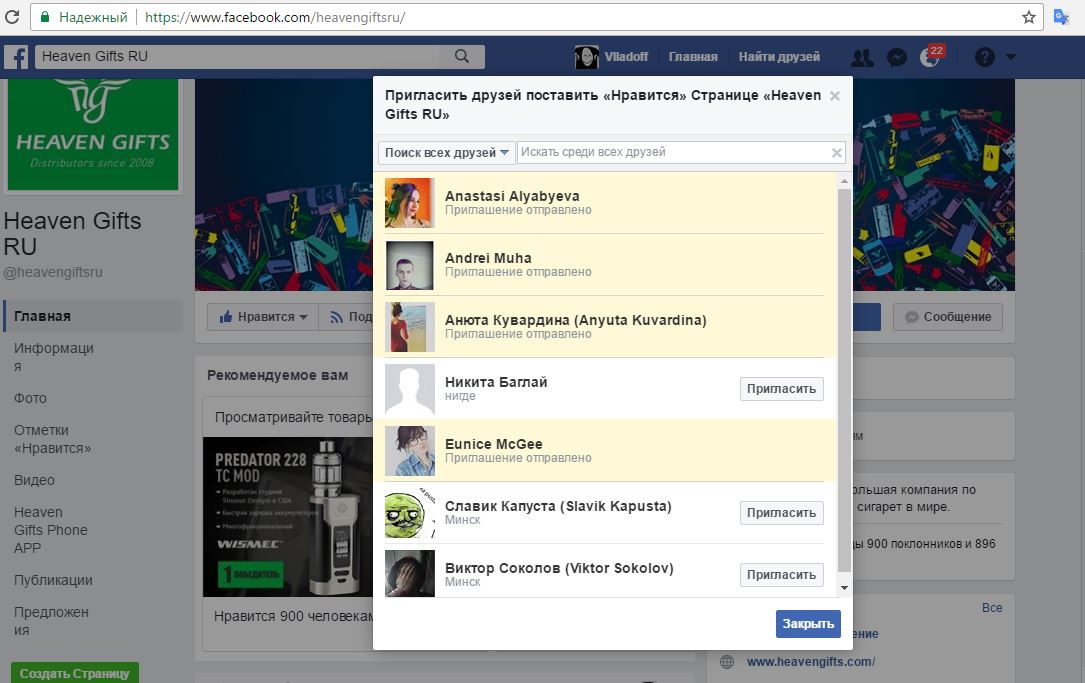Open Heaven Gifts page logo picture
The width and height of the screenshot is (1085, 683).
pyautogui.click(x=93, y=134)
